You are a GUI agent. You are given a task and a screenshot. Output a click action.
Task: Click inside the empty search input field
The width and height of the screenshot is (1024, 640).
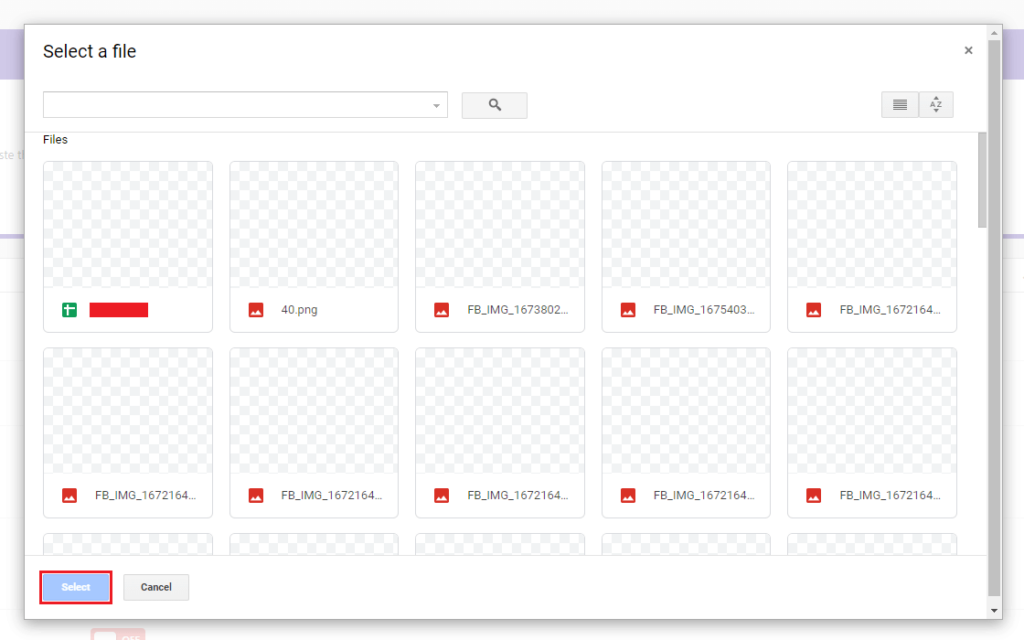pyautogui.click(x=230, y=105)
